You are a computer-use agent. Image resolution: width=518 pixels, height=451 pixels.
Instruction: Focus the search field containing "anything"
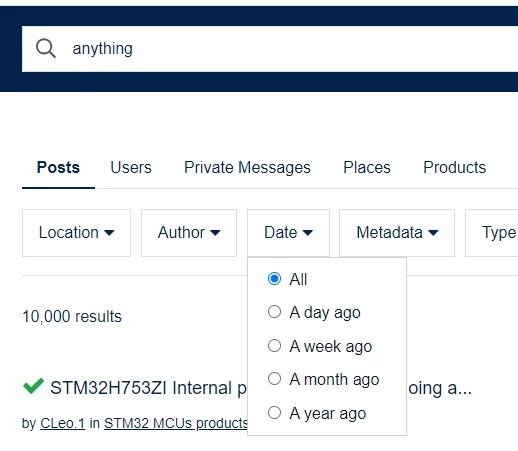pos(270,49)
